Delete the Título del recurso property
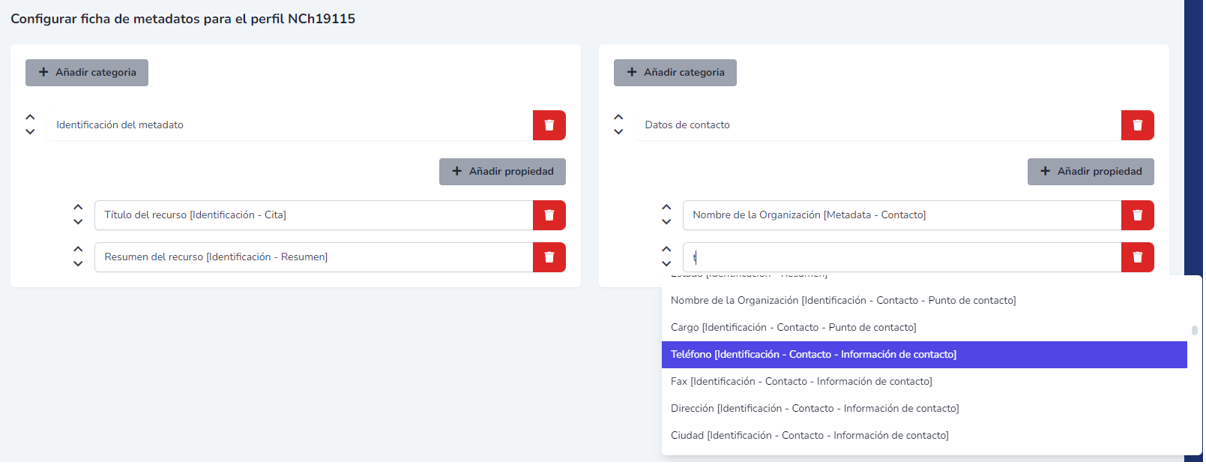 click(549, 215)
